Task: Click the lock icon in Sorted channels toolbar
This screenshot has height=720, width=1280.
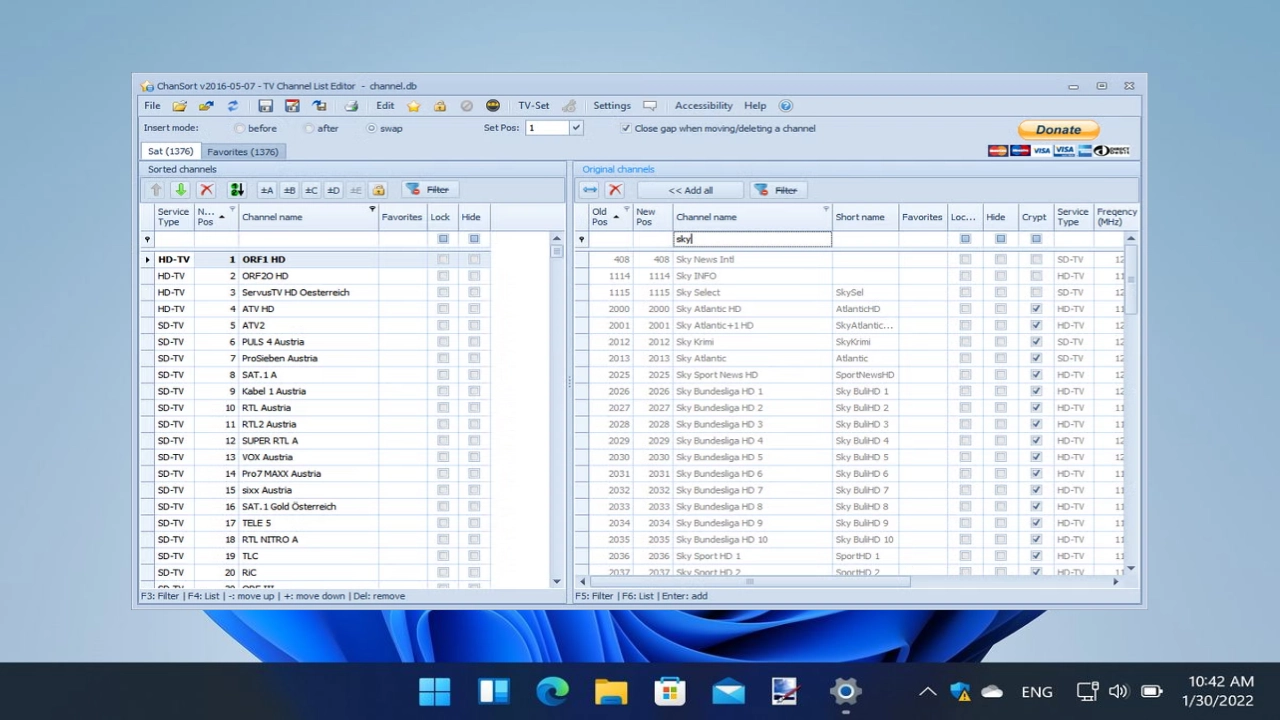Action: (378, 190)
